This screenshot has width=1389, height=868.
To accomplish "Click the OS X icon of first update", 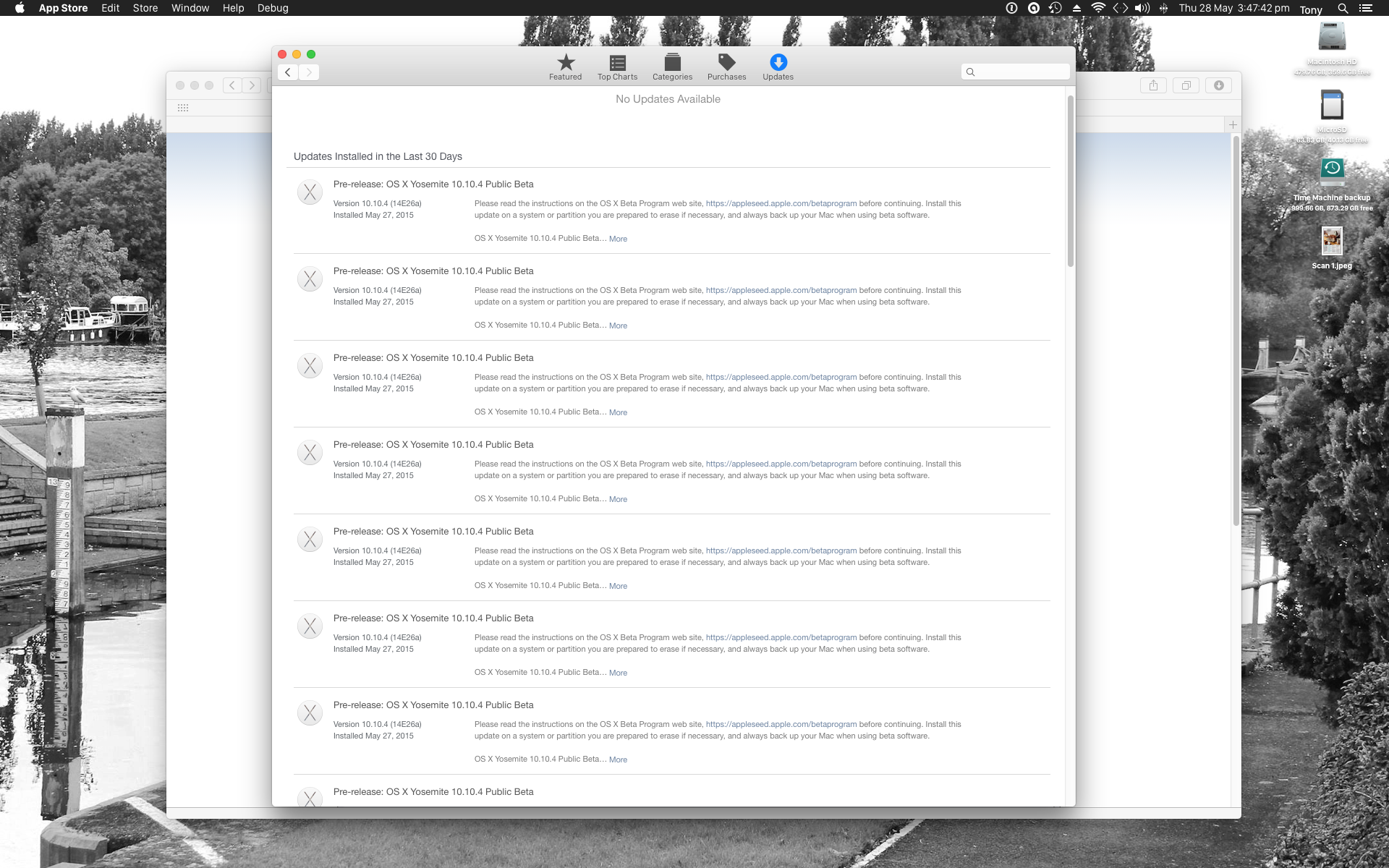I will click(x=310, y=192).
